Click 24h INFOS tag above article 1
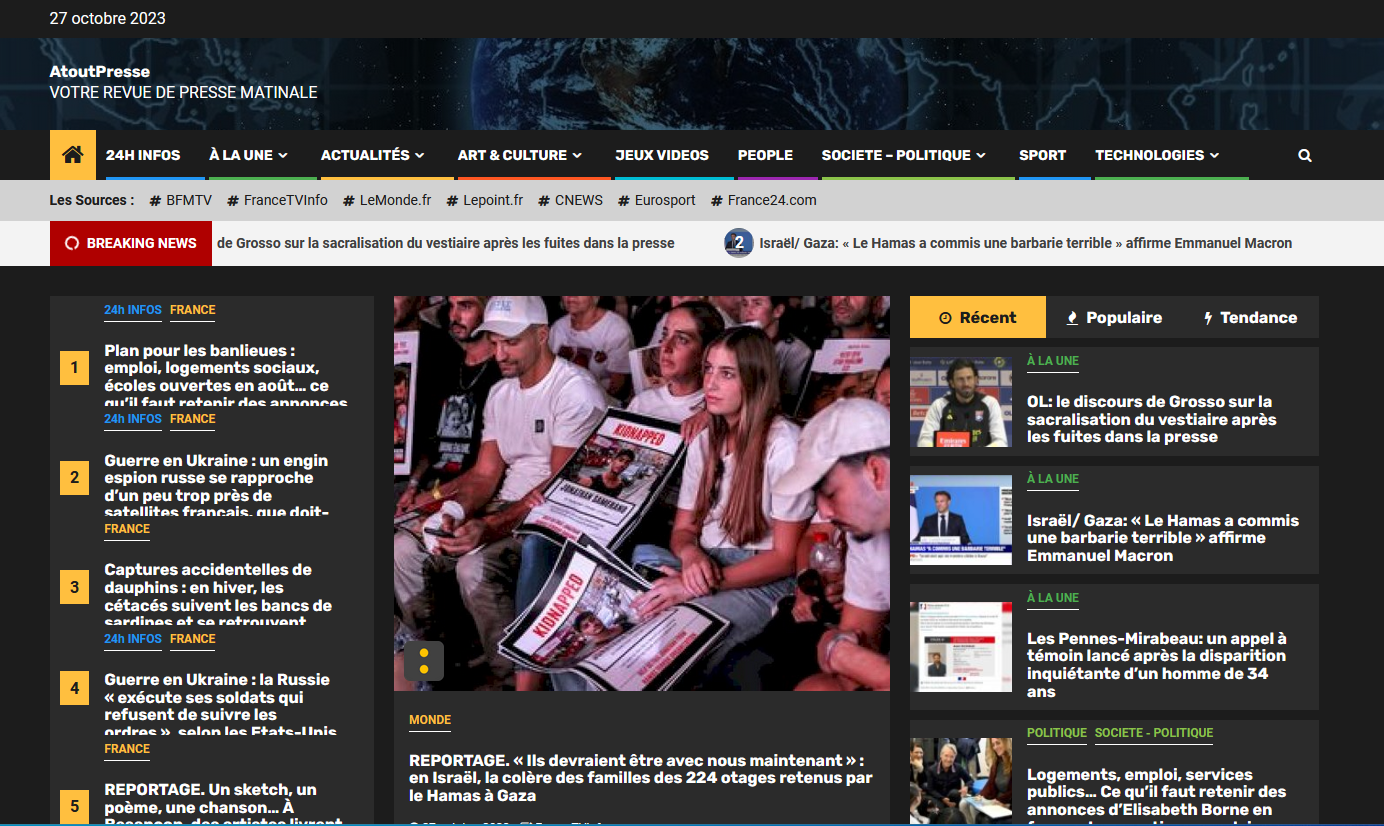The height and width of the screenshot is (826, 1384). [x=133, y=310]
